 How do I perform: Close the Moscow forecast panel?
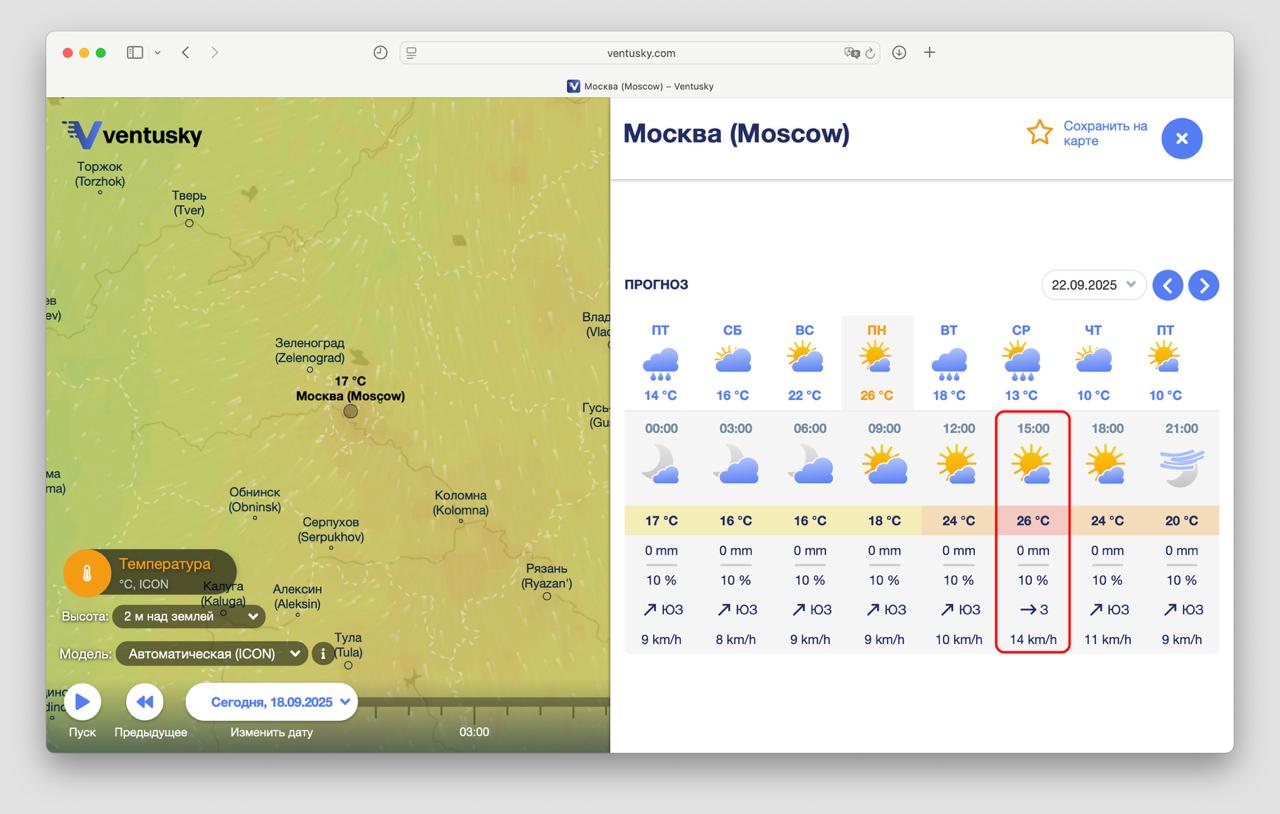[x=1181, y=139]
